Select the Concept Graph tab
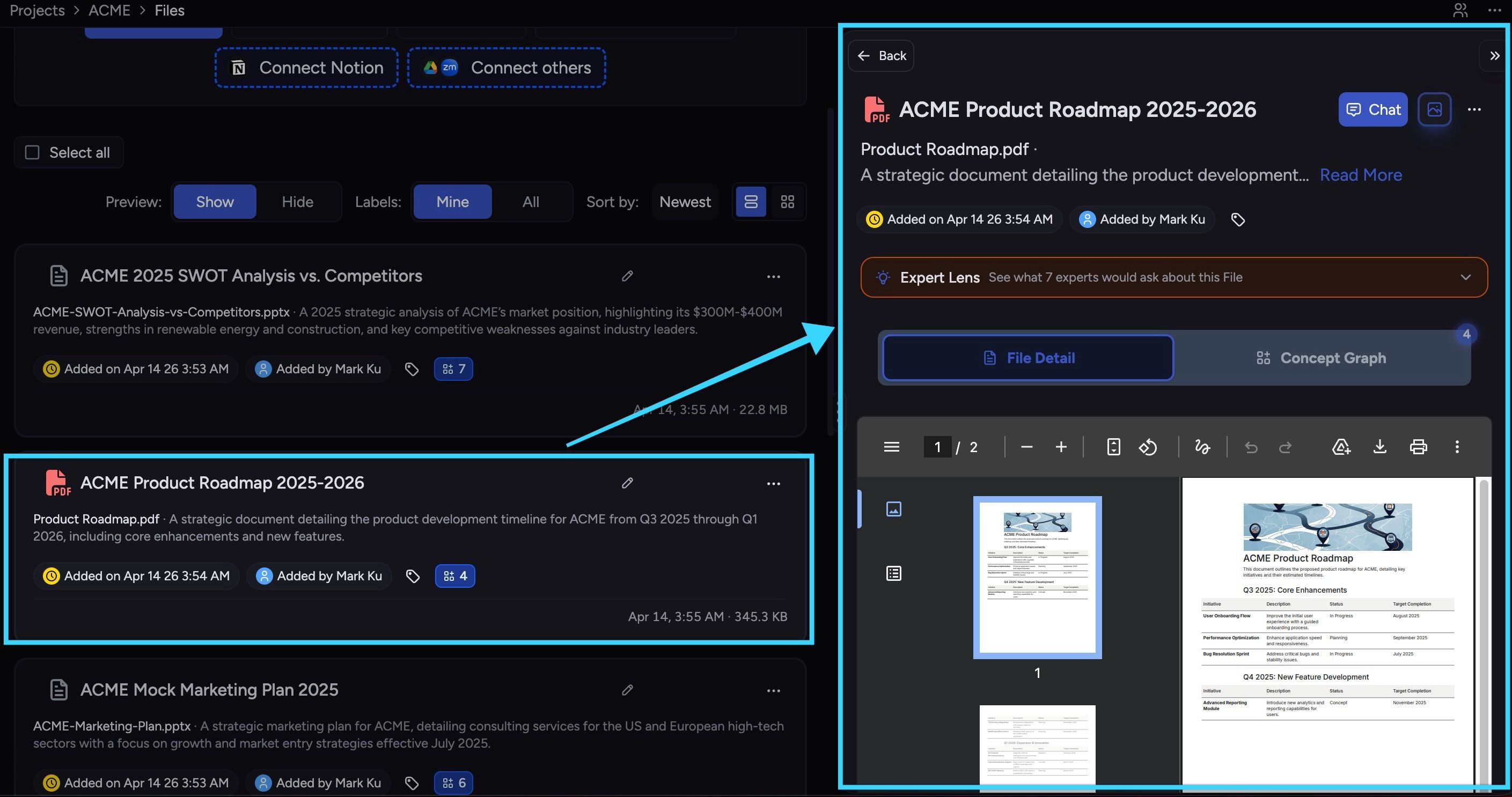The image size is (1512, 797). click(x=1321, y=358)
